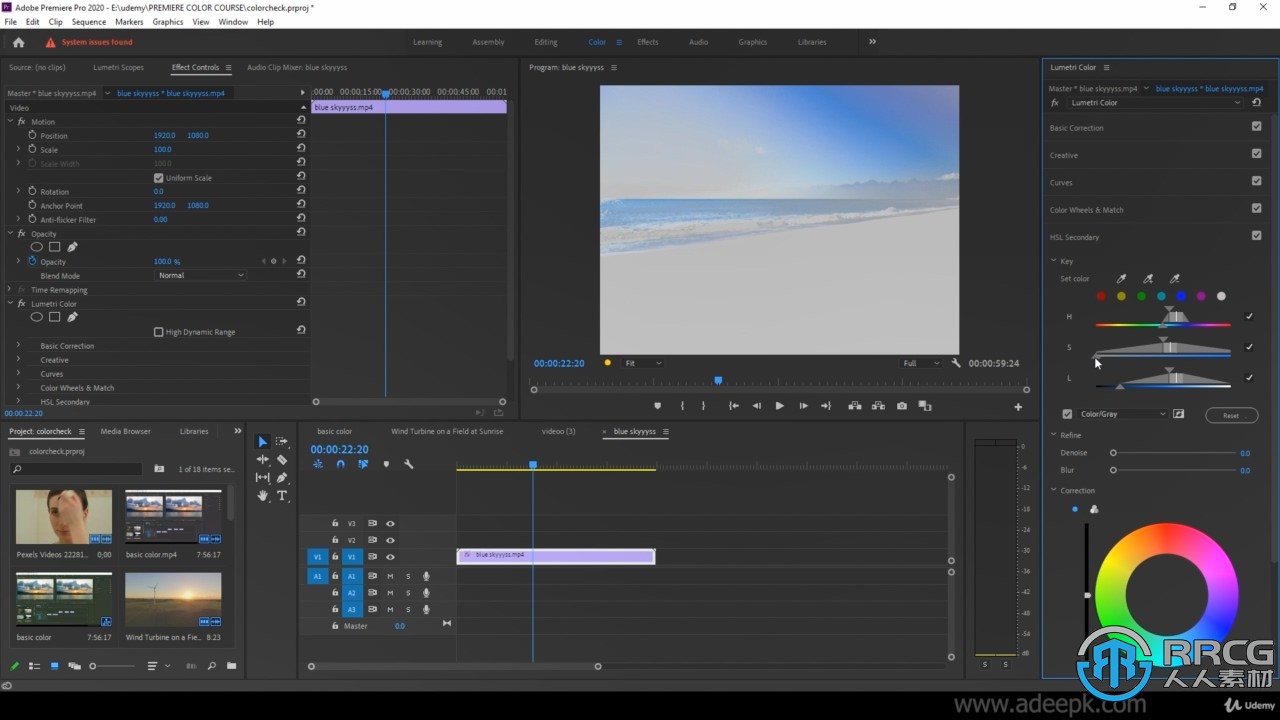This screenshot has width=1280, height=720.
Task: Show more workspaces overflow chevron
Action: (872, 42)
